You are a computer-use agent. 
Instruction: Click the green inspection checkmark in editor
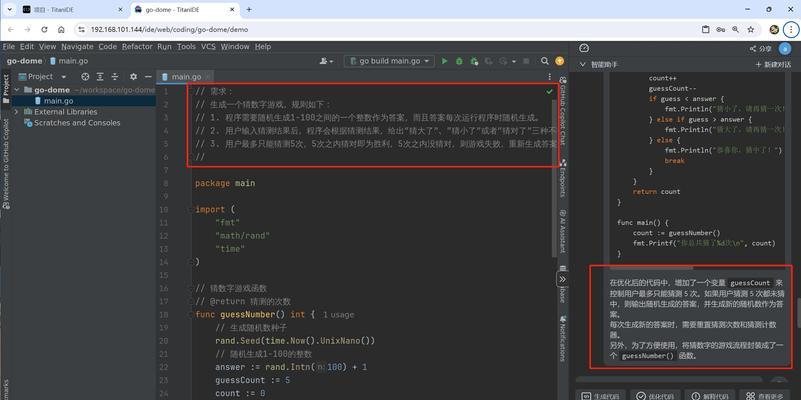[x=549, y=91]
